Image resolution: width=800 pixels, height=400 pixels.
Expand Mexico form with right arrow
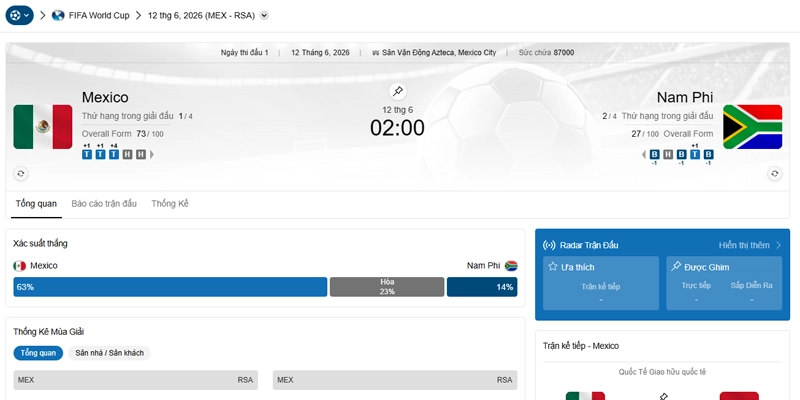pyautogui.click(x=152, y=154)
